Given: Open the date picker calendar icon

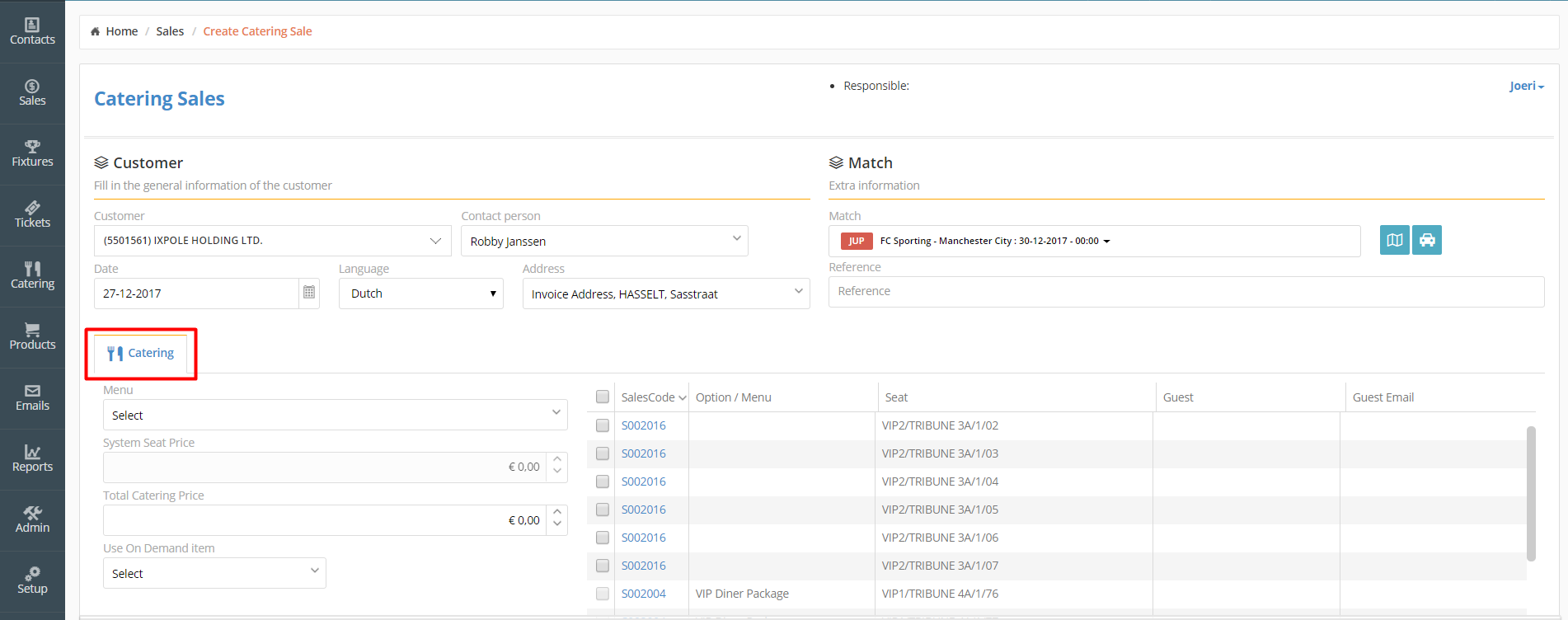Looking at the screenshot, I should coord(309,293).
